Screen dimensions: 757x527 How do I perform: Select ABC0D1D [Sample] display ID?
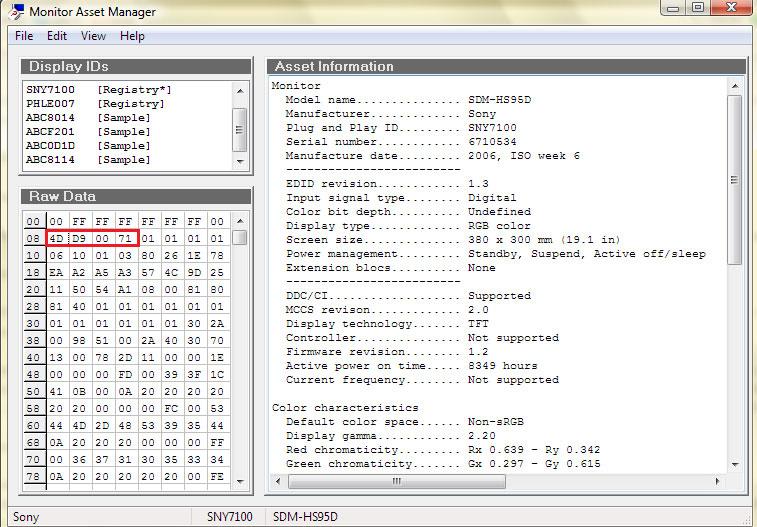click(88, 146)
